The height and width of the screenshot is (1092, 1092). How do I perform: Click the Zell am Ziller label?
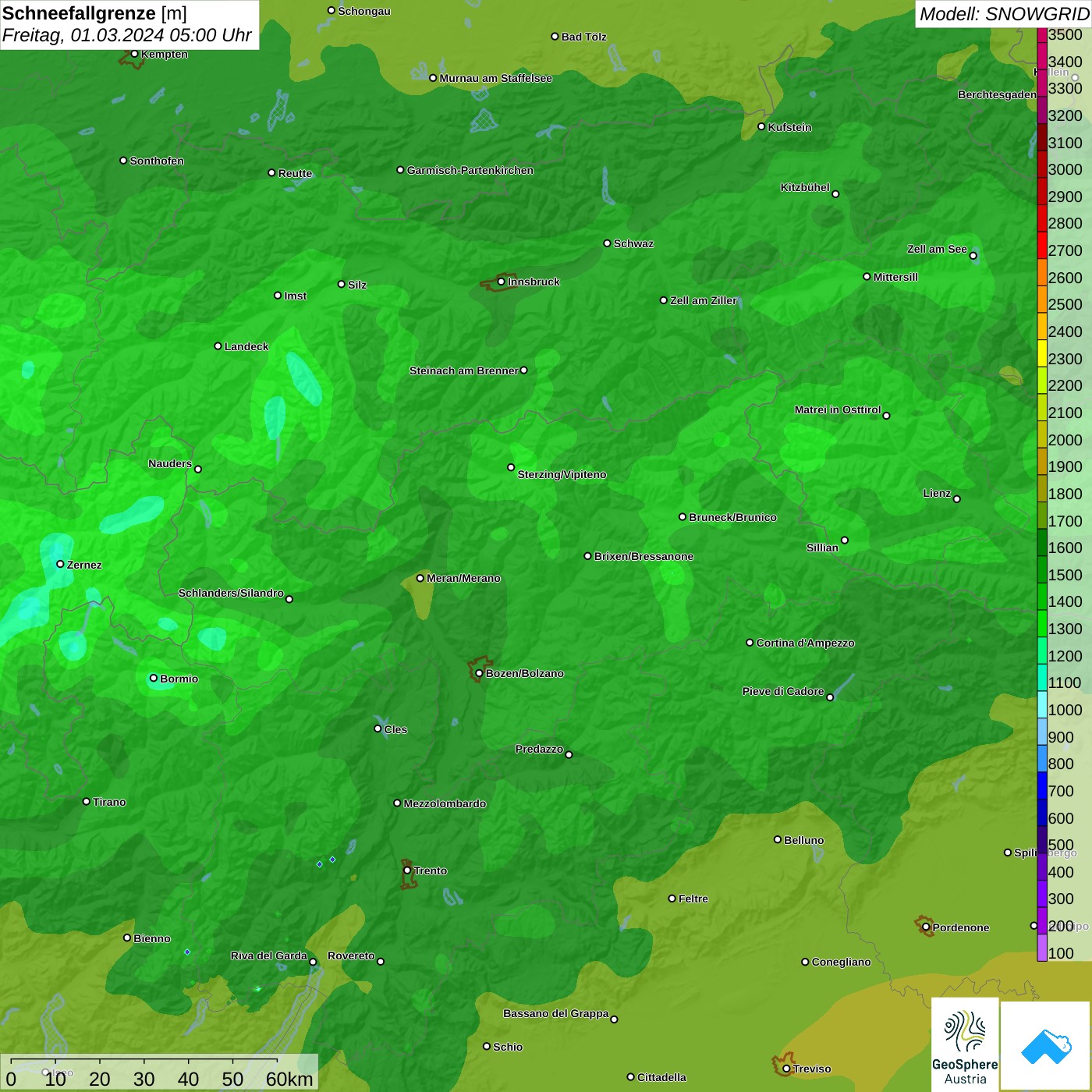[704, 300]
